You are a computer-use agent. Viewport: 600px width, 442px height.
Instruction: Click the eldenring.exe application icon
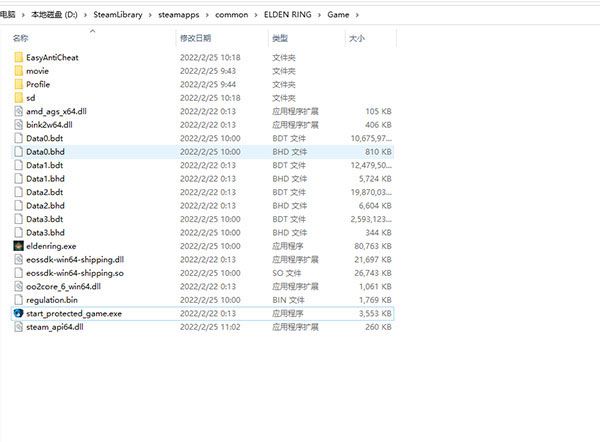click(x=19, y=246)
